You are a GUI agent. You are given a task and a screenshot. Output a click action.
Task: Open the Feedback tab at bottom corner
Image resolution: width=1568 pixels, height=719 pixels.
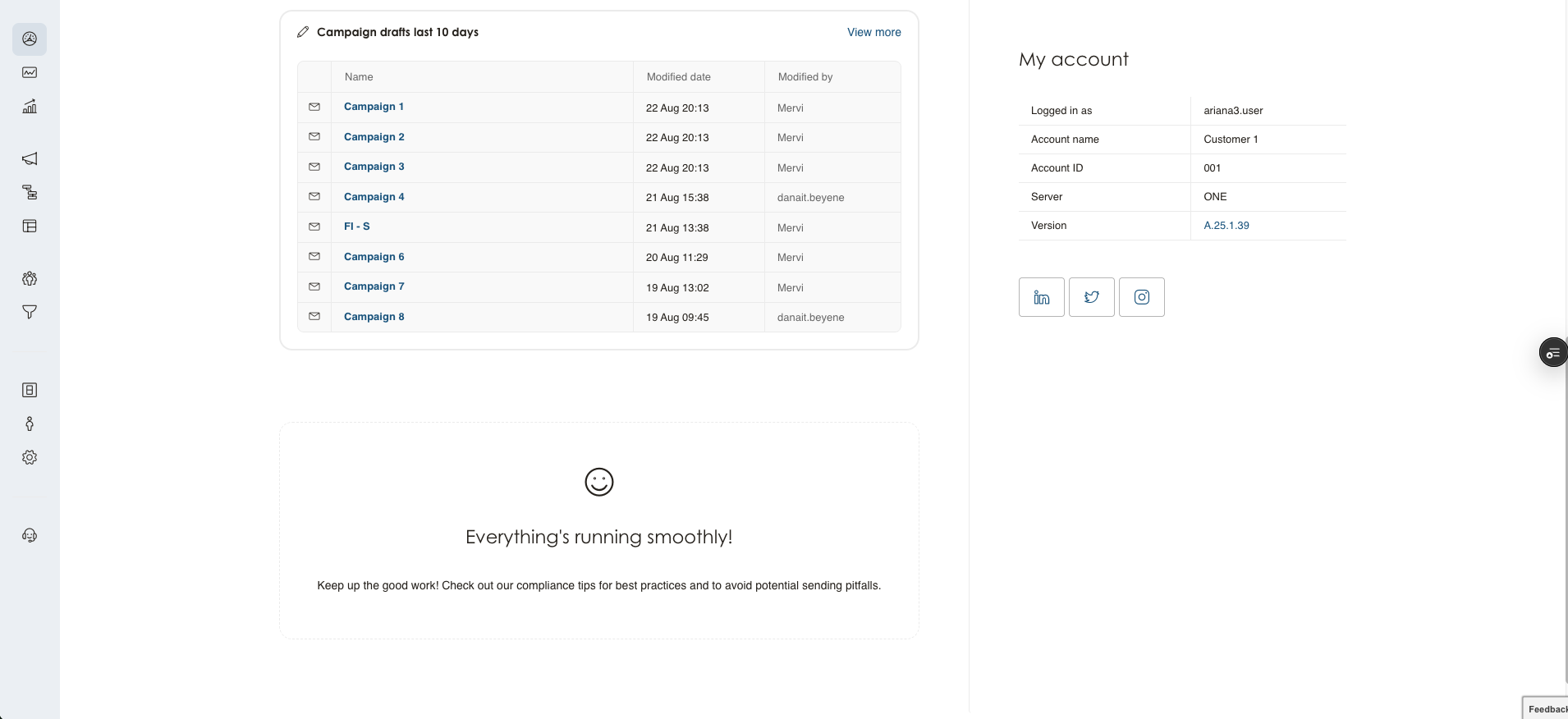click(x=1546, y=709)
